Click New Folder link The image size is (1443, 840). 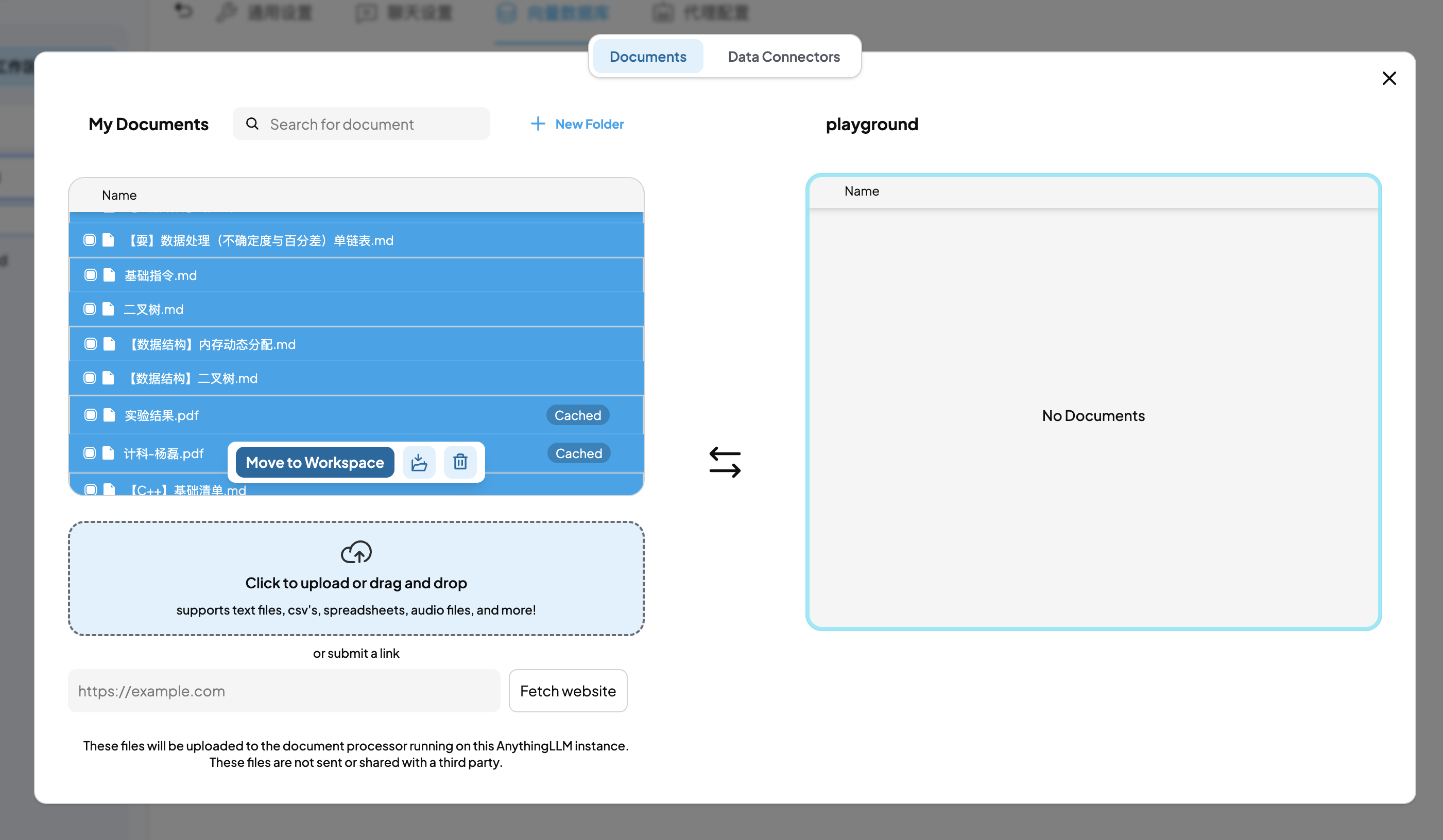tap(589, 124)
